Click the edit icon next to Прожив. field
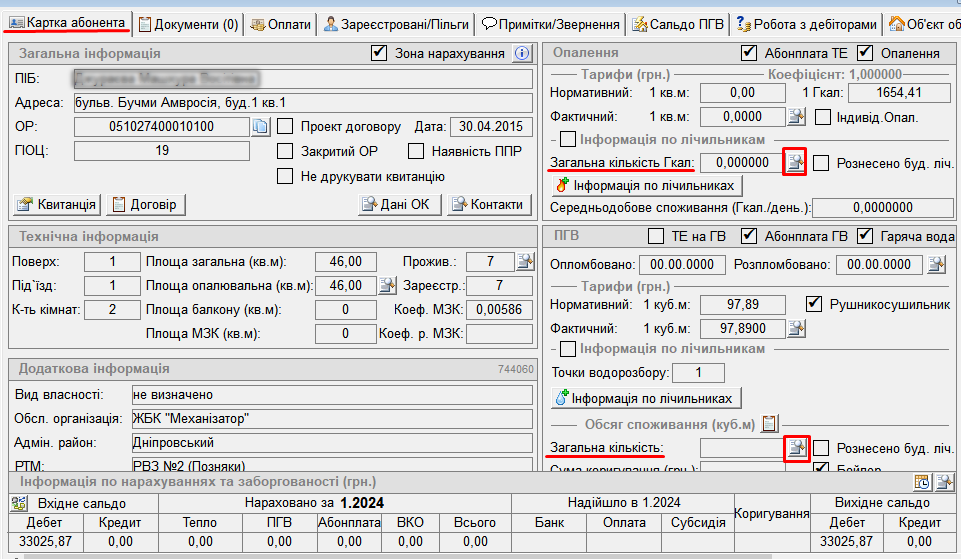The width and height of the screenshot is (961, 559). pyautogui.click(x=525, y=262)
